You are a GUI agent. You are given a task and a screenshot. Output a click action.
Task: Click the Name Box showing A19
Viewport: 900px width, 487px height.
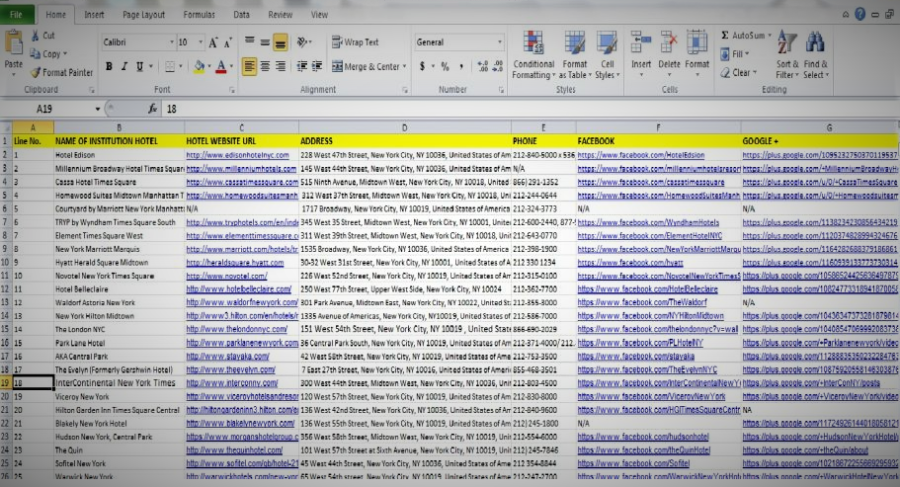pos(52,109)
